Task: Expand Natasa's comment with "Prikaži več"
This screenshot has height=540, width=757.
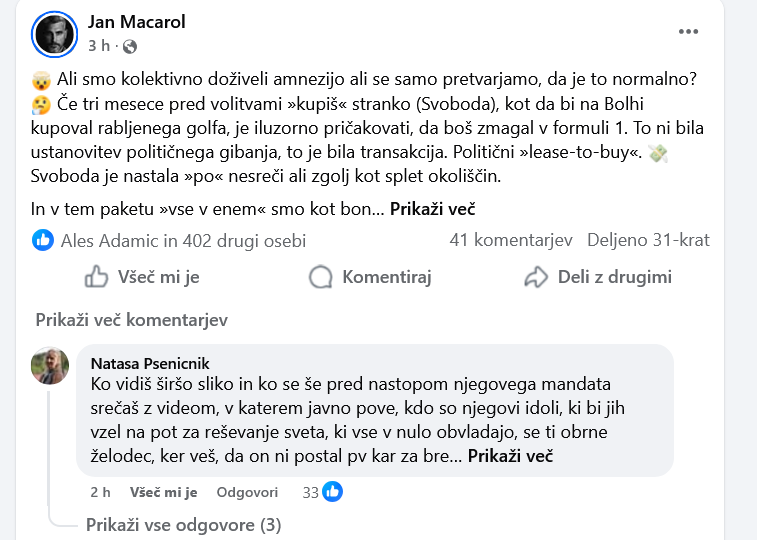Action: click(x=510, y=455)
